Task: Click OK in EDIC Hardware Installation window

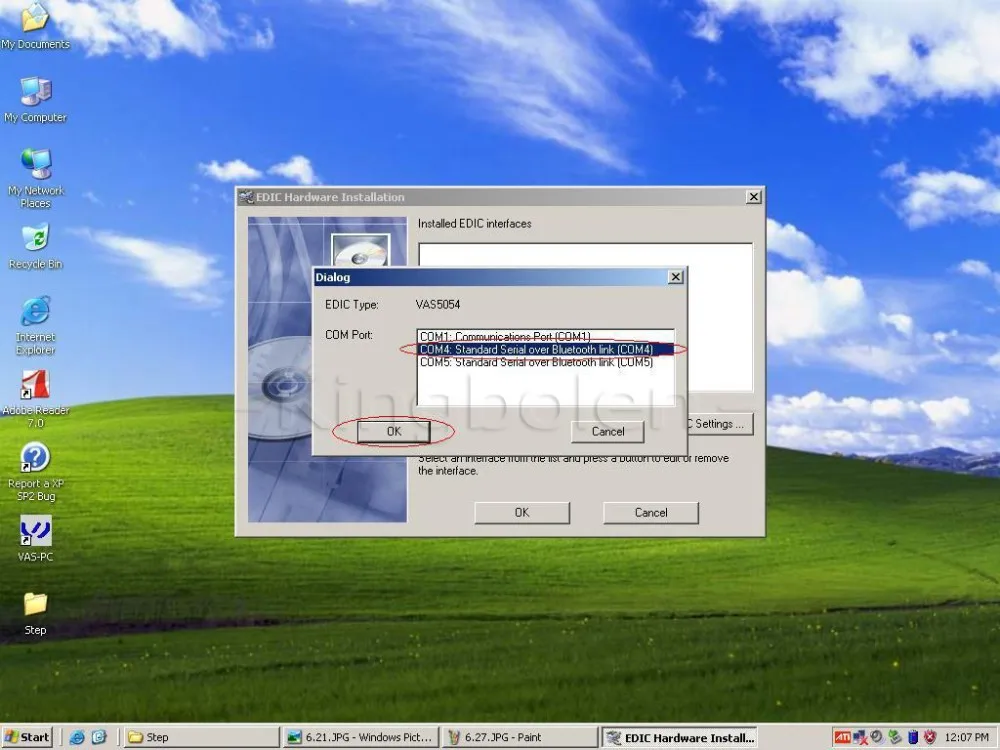Action: pos(522,513)
